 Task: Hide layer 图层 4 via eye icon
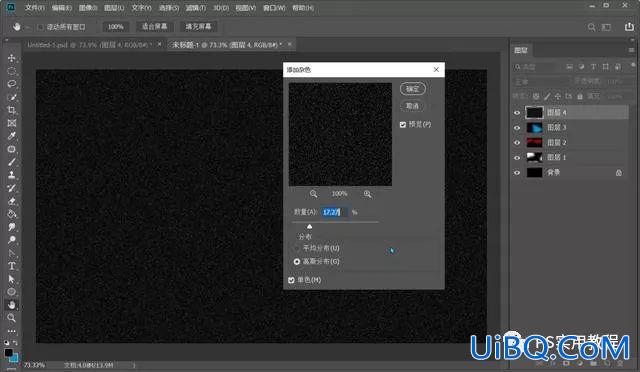517,113
